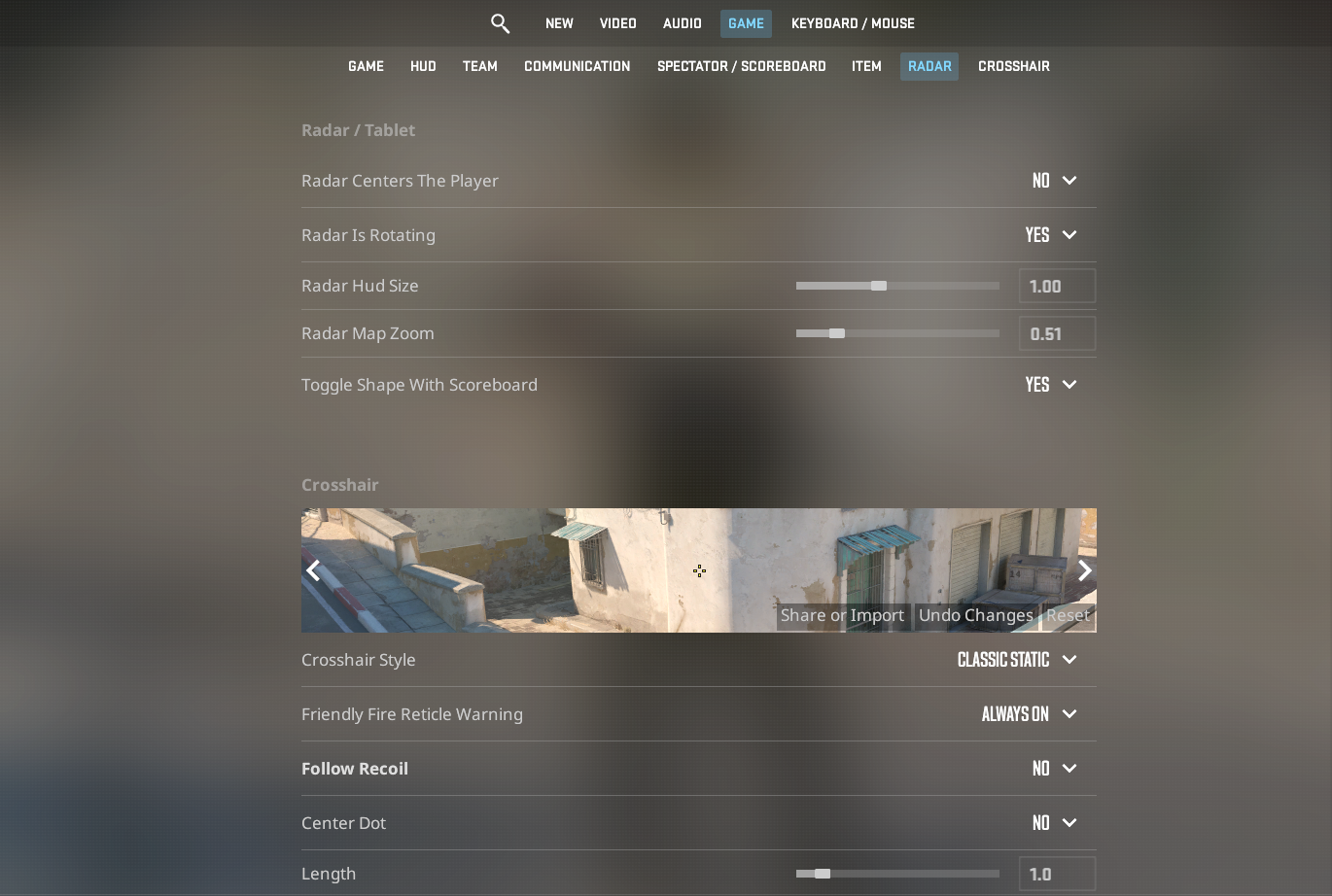Open the KEYBOARD / MOUSE tab
1332x896 pixels.
coord(853,23)
